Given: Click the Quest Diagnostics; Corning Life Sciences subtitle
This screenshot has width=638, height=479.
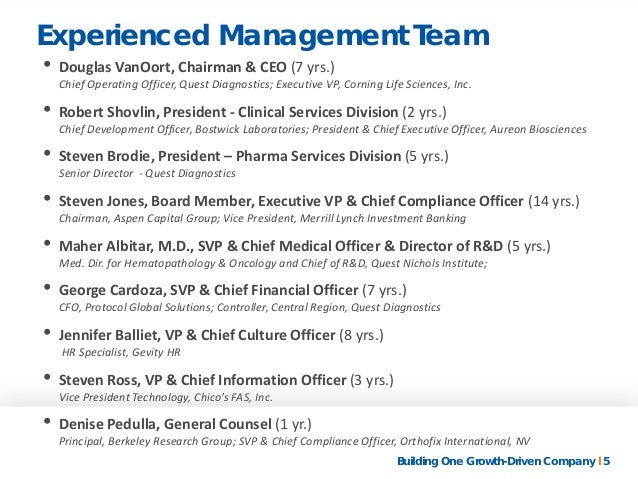Looking at the screenshot, I should click(265, 84).
